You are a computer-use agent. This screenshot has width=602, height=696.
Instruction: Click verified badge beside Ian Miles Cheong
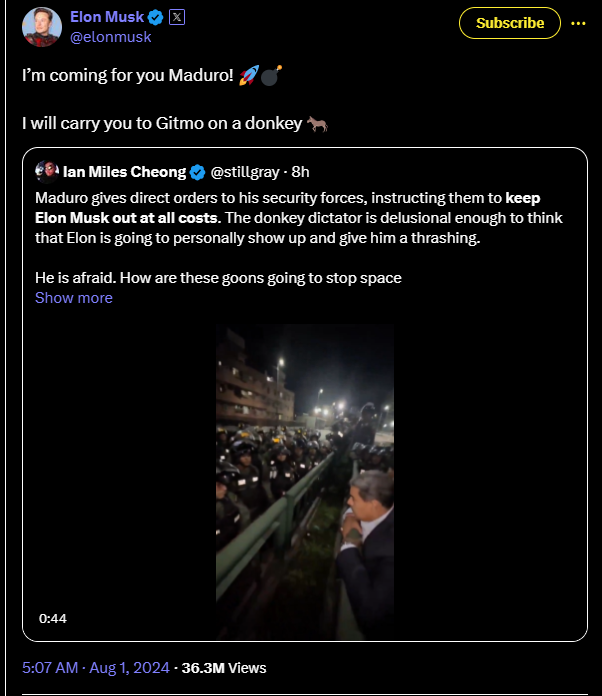(x=197, y=172)
